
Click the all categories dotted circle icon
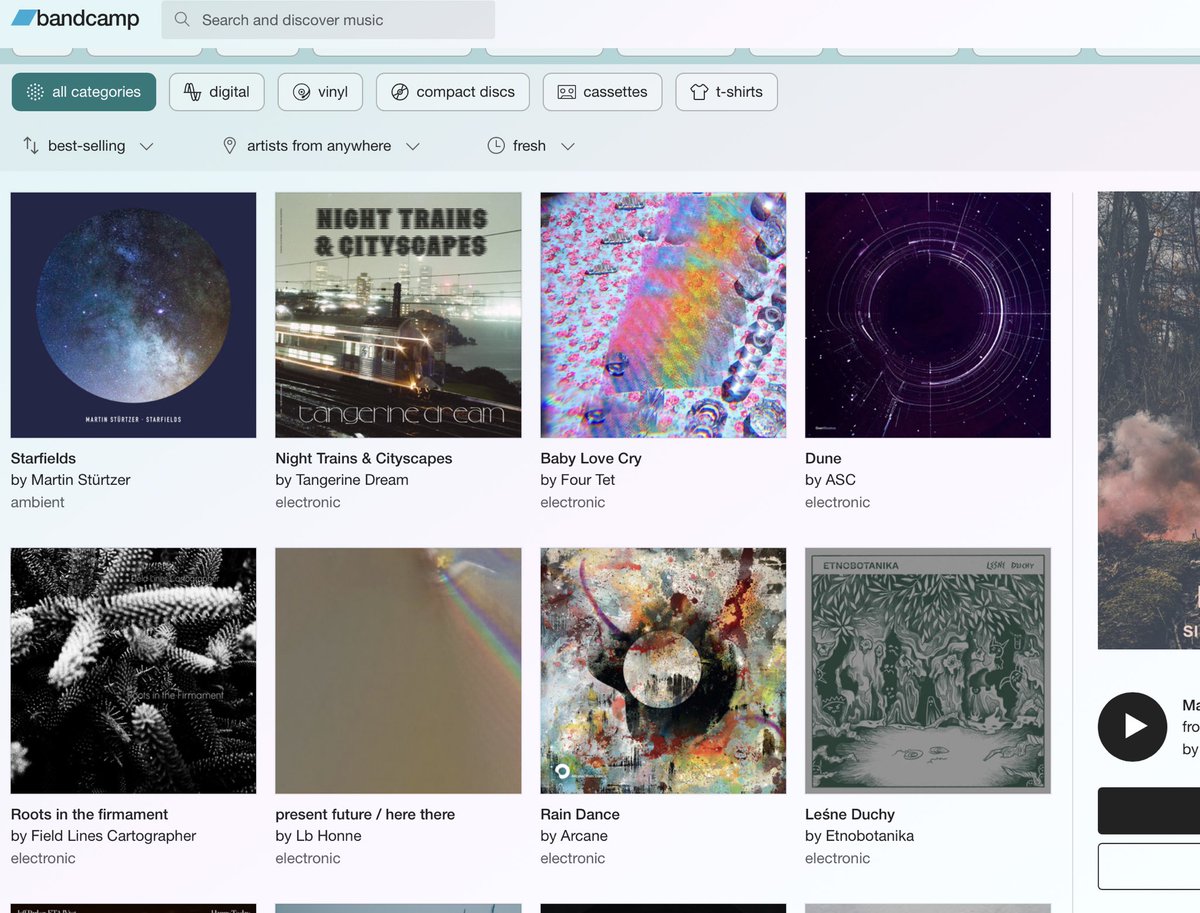tap(35, 92)
